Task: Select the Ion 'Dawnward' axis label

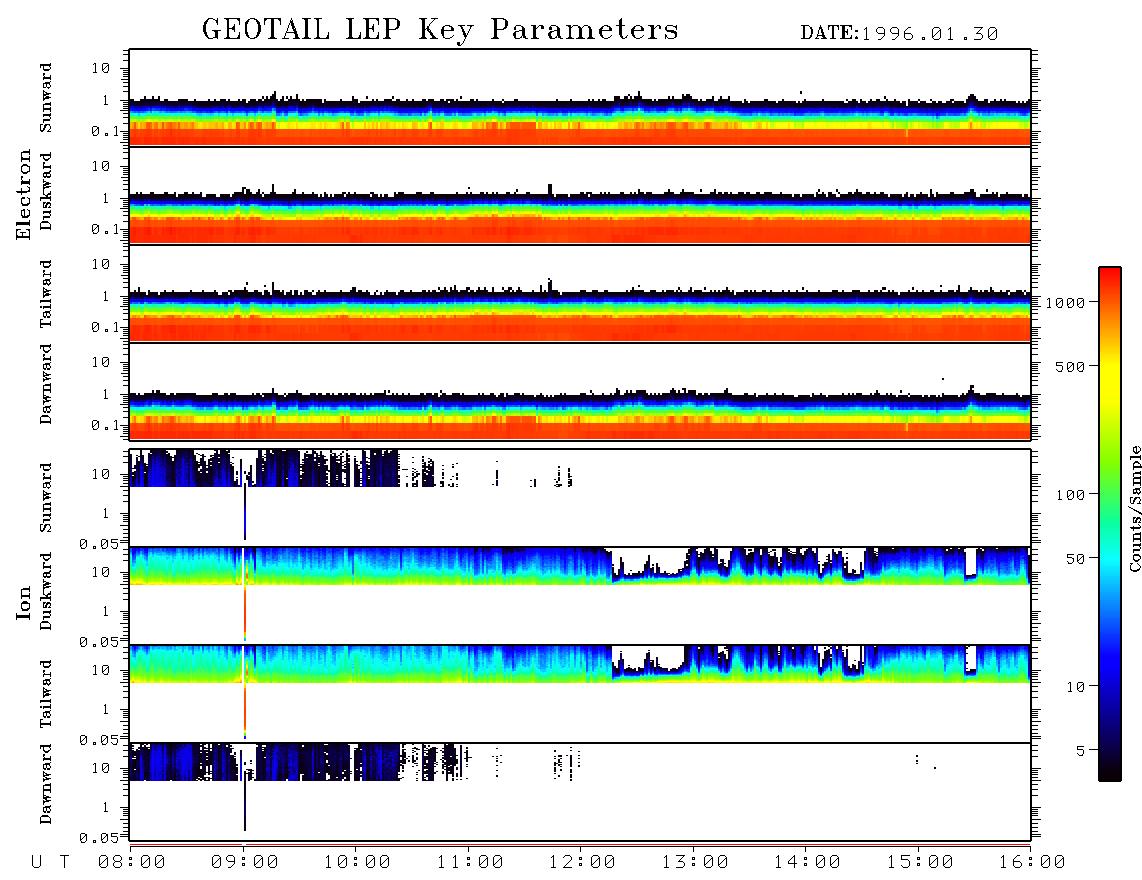Action: coord(46,784)
